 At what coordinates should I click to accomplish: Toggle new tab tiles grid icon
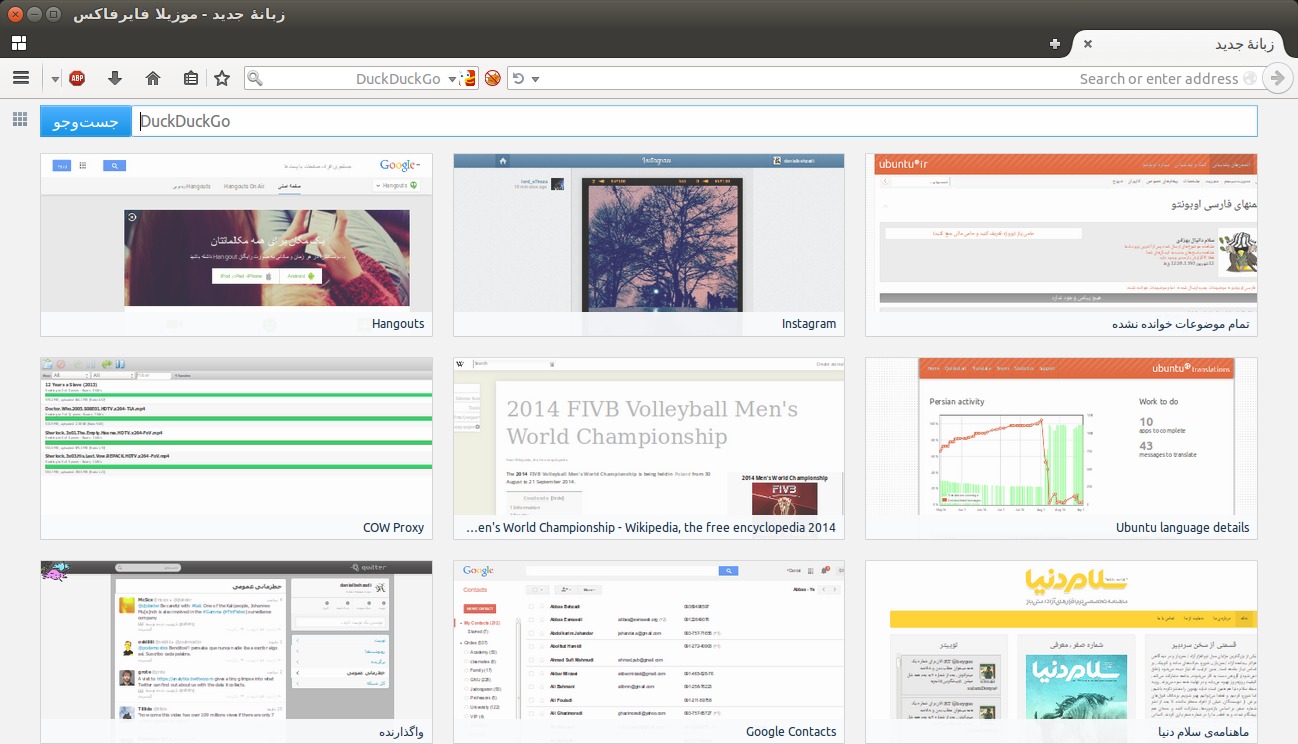coord(20,120)
